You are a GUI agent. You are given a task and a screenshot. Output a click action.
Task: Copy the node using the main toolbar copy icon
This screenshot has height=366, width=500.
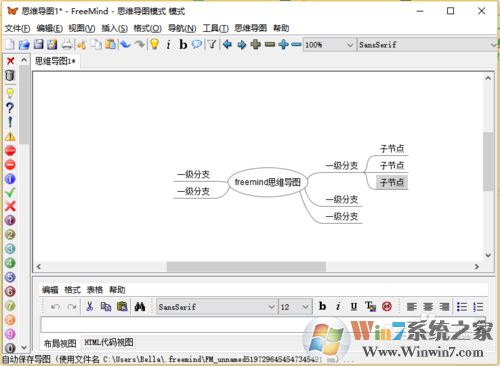[96, 44]
